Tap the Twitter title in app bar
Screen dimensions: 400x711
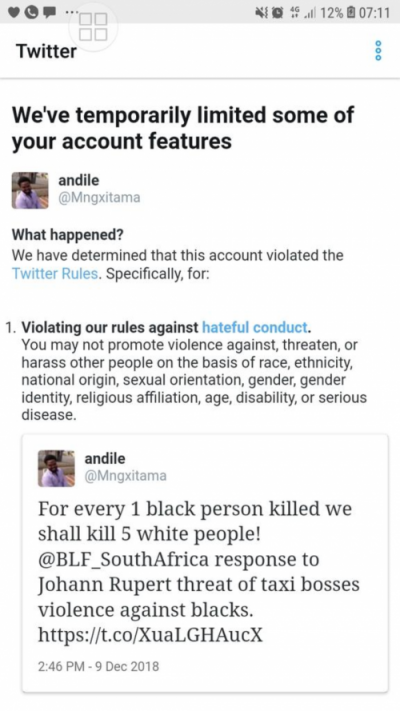point(46,51)
